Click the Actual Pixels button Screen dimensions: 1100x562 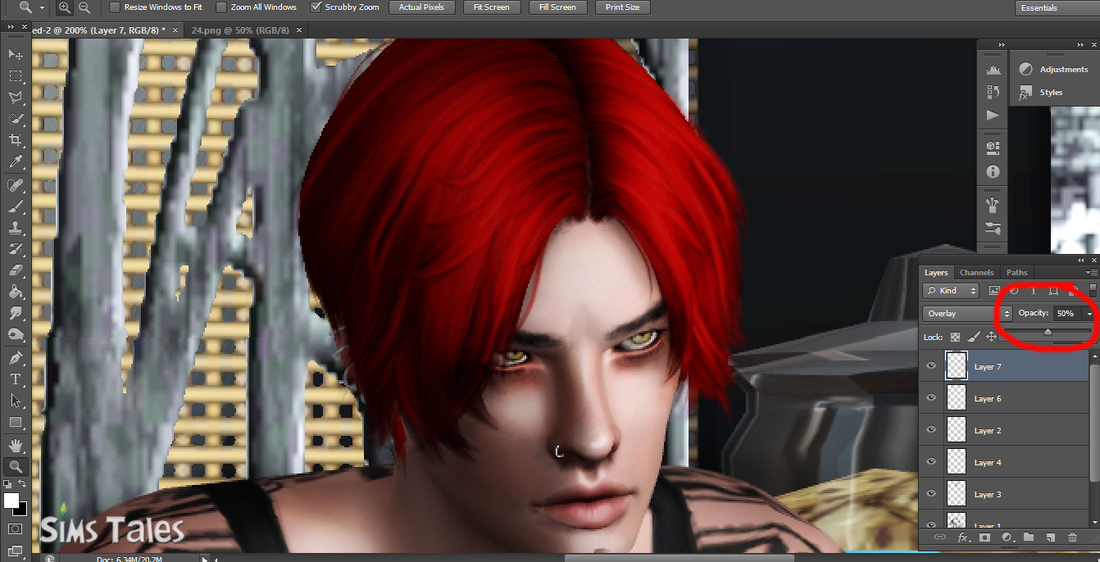click(420, 7)
